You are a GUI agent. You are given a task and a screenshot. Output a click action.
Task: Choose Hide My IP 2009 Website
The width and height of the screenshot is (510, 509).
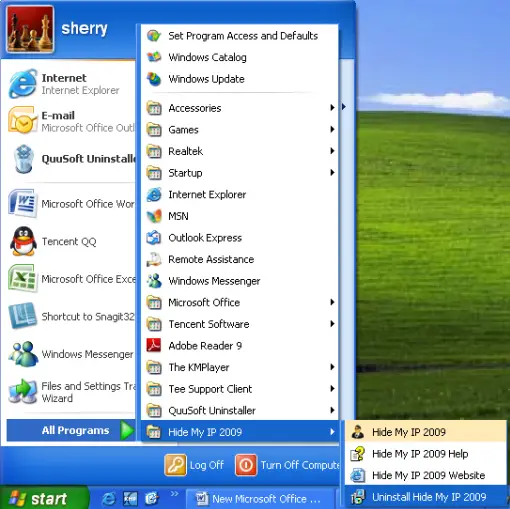[426, 475]
